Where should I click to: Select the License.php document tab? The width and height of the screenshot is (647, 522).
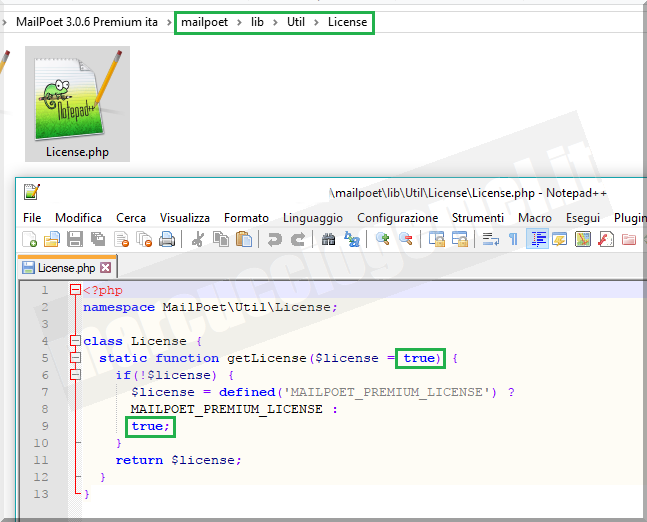[x=66, y=268]
